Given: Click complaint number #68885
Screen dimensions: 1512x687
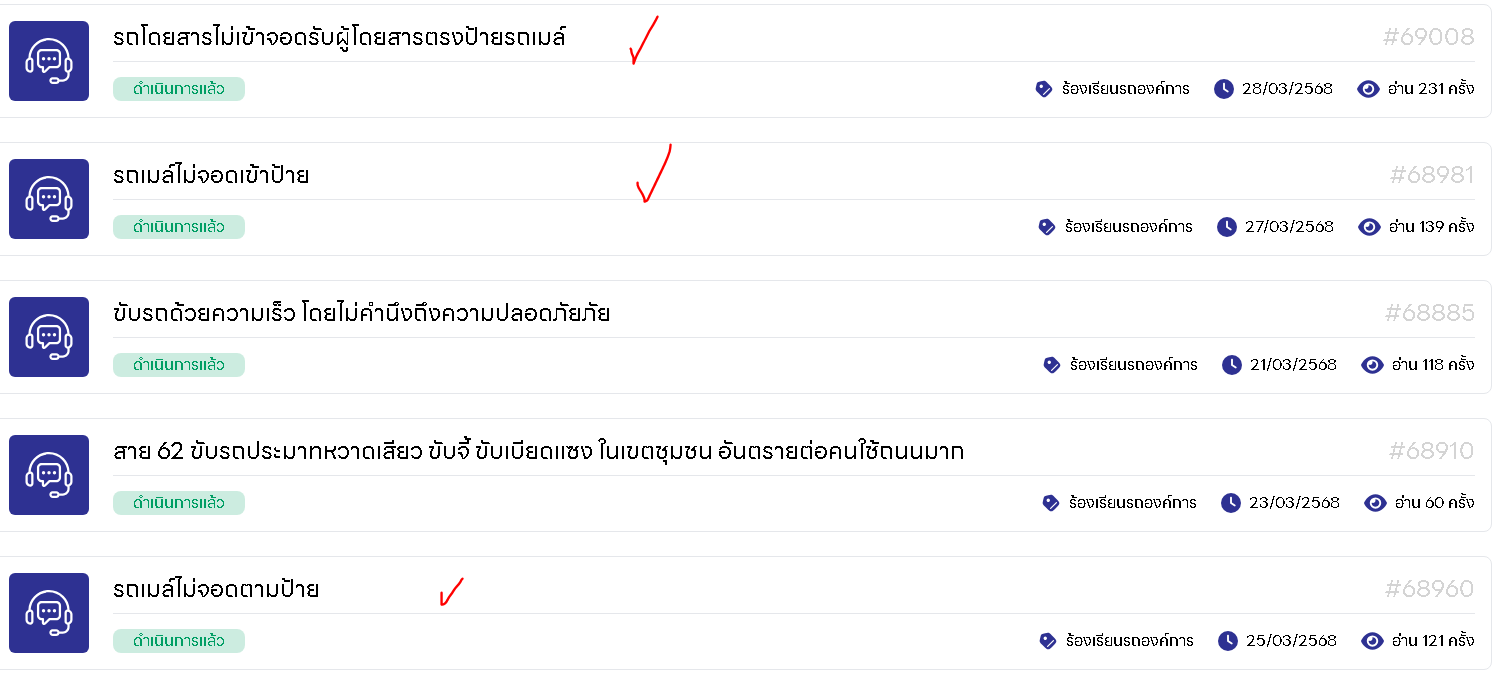Looking at the screenshot, I should (1430, 313).
